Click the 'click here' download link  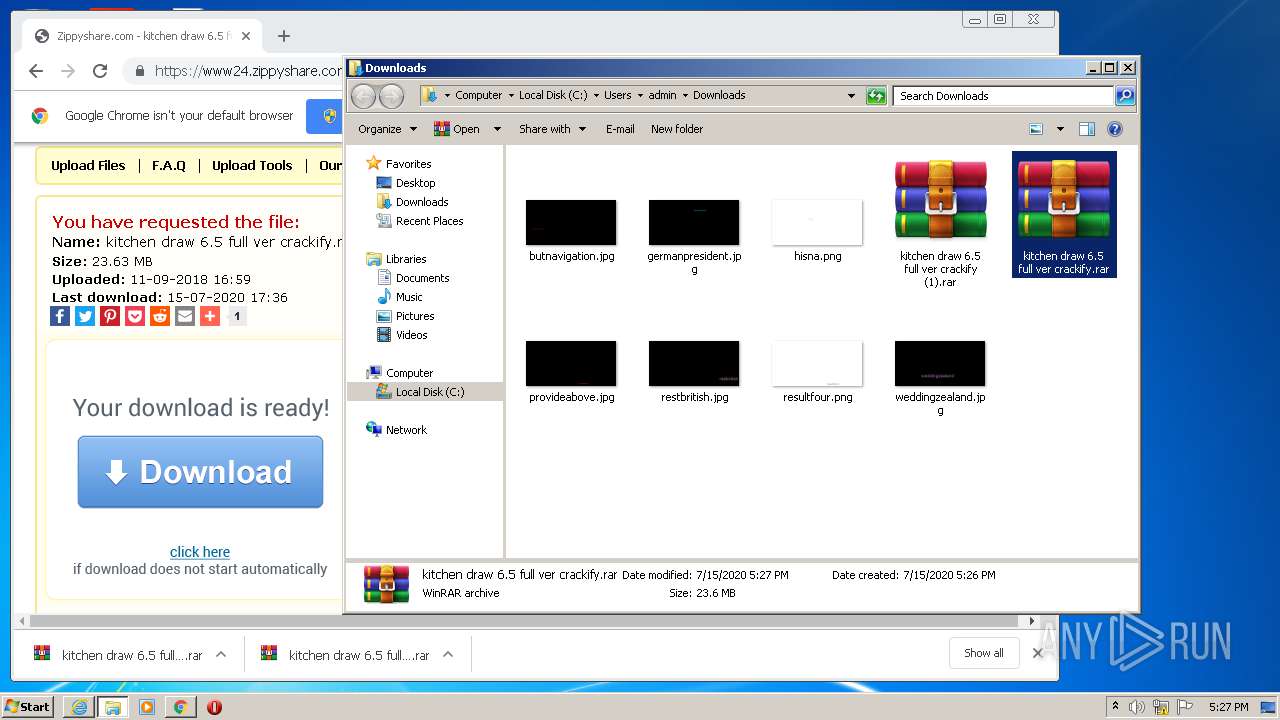(200, 552)
